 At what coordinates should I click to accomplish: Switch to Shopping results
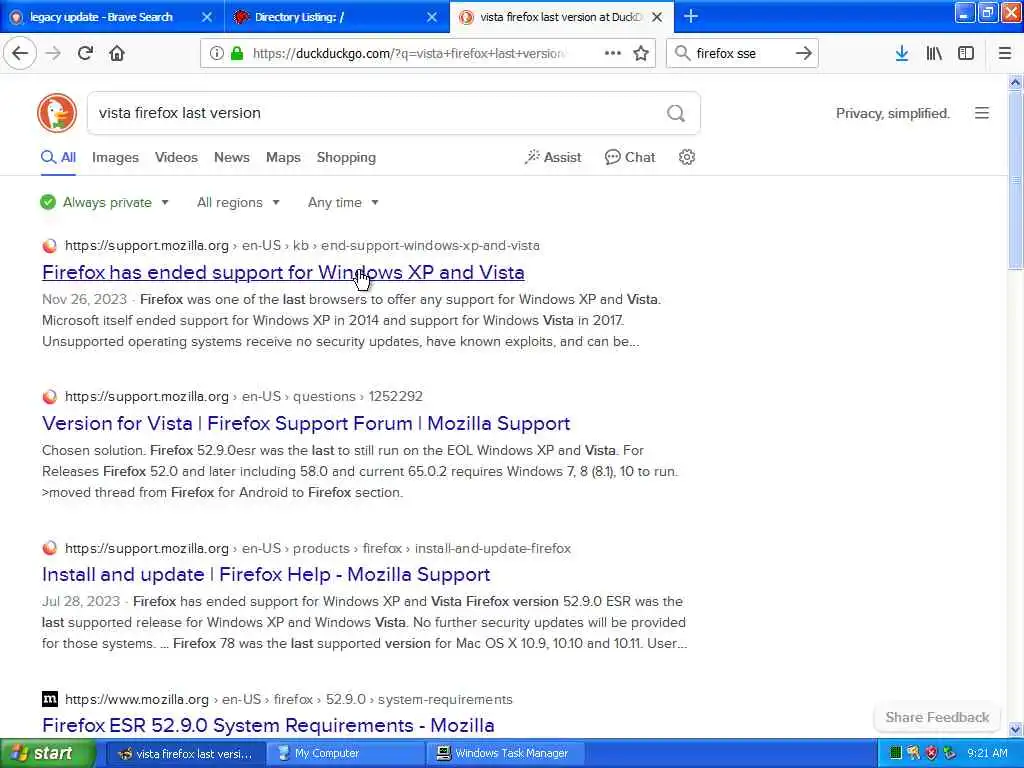click(x=346, y=157)
